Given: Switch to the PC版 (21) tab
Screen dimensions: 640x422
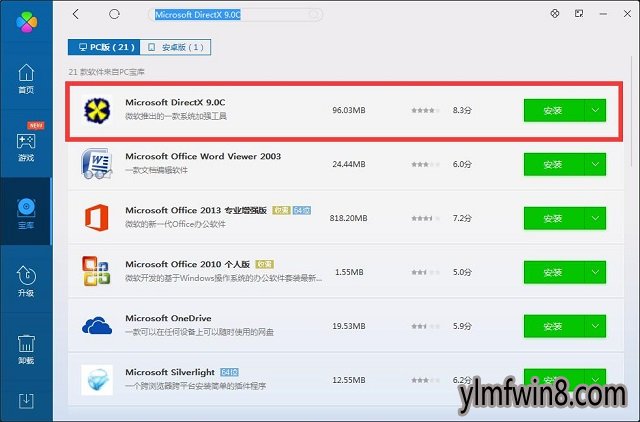Looking at the screenshot, I should point(104,47).
